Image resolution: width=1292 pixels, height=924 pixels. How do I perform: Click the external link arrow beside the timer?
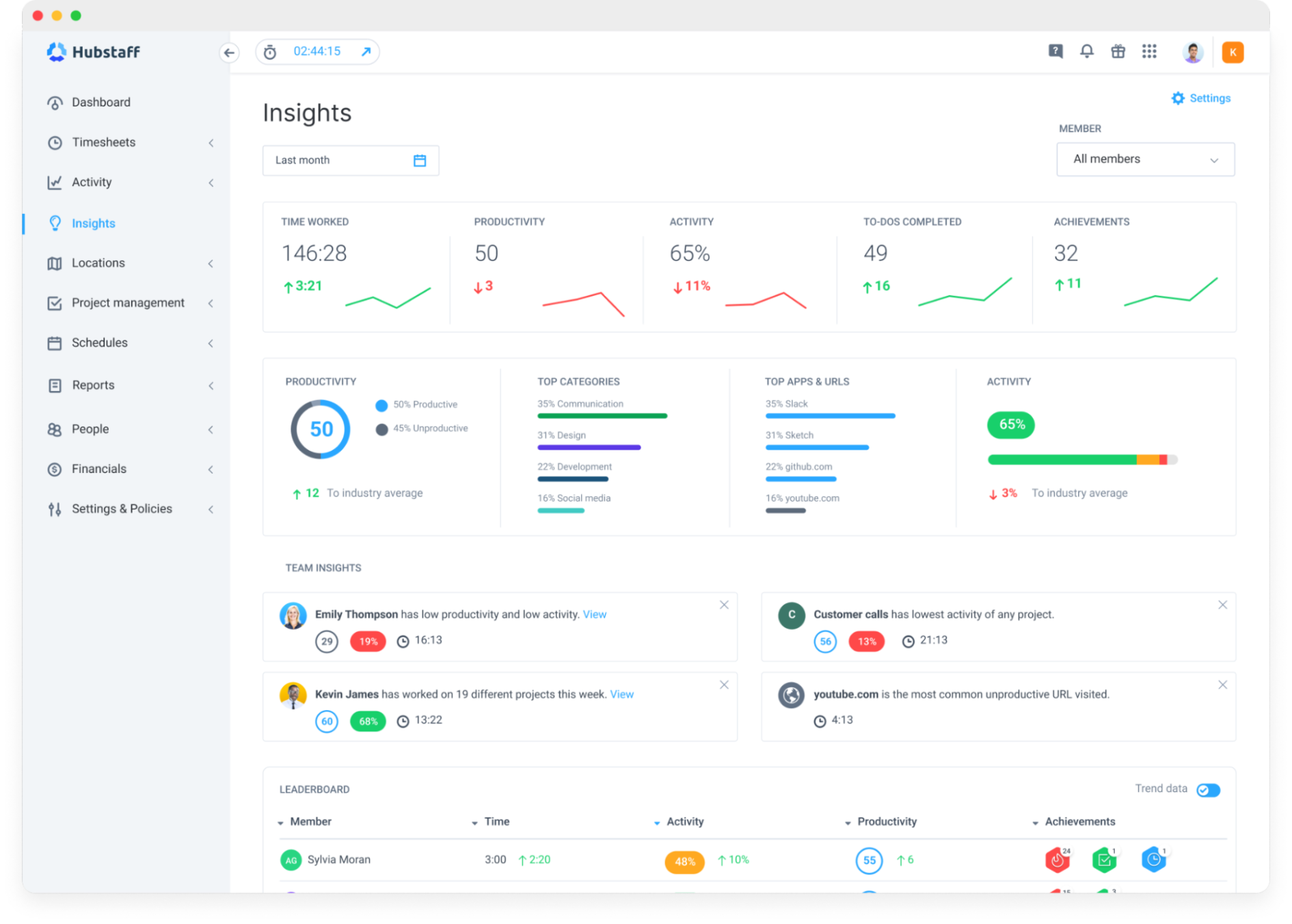click(x=365, y=51)
